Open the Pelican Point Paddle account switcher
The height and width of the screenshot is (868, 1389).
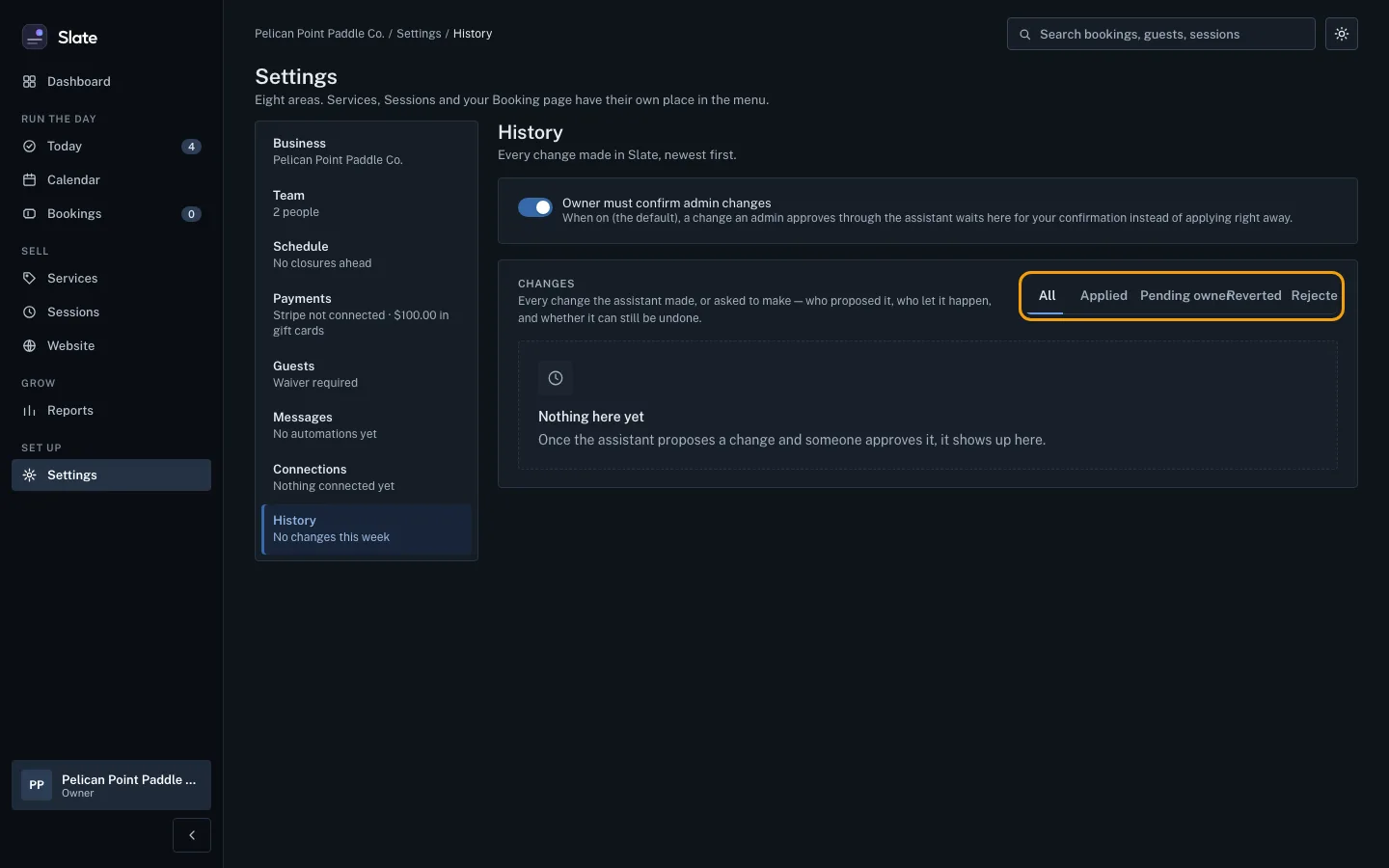click(x=111, y=785)
